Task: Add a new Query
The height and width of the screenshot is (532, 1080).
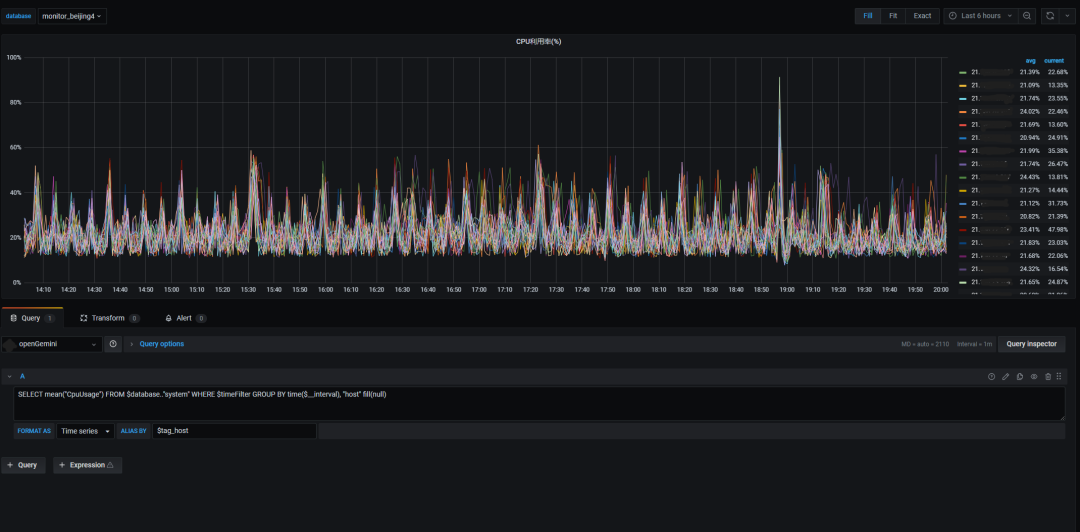Action: pos(23,465)
